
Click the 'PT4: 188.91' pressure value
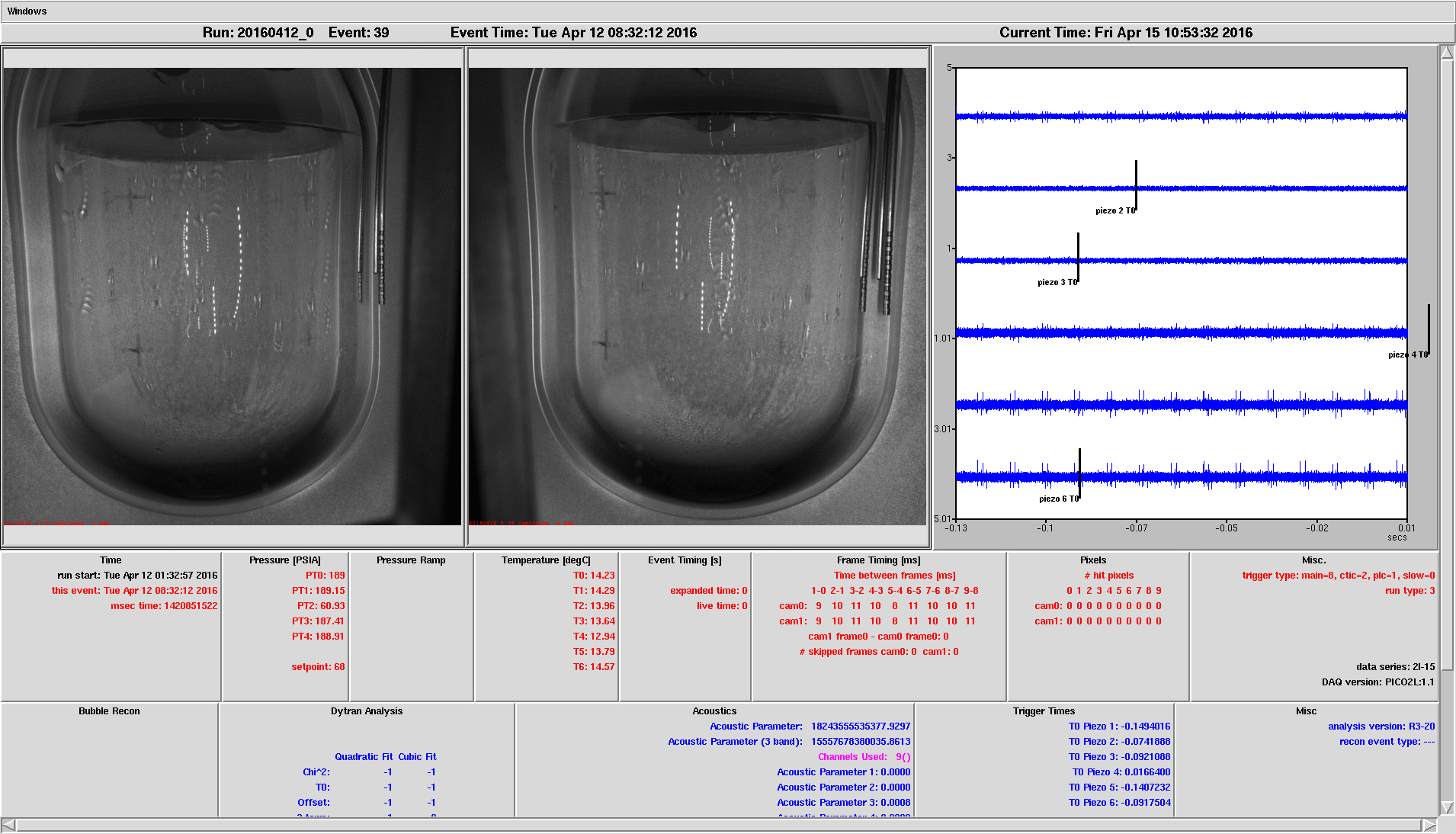[319, 637]
